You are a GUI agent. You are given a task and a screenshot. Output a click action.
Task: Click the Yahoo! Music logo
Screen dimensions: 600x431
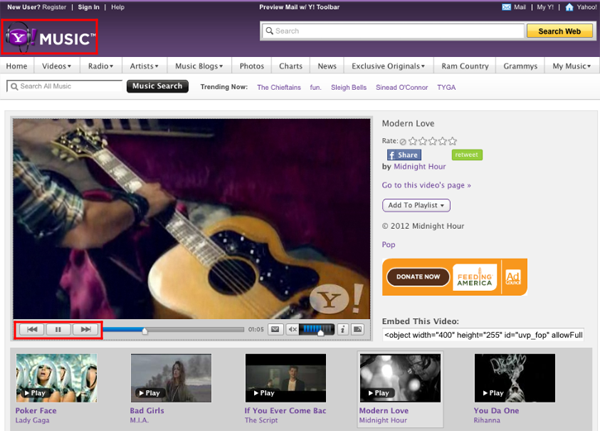click(50, 40)
